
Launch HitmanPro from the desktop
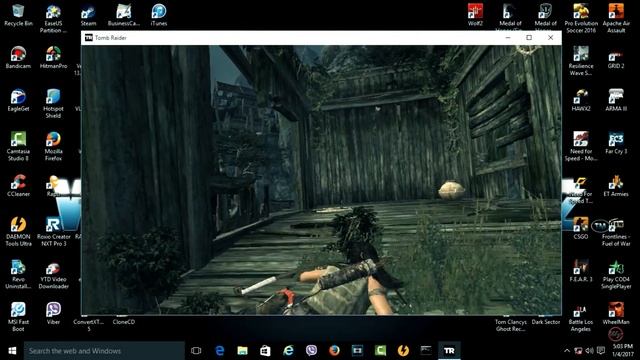point(53,58)
